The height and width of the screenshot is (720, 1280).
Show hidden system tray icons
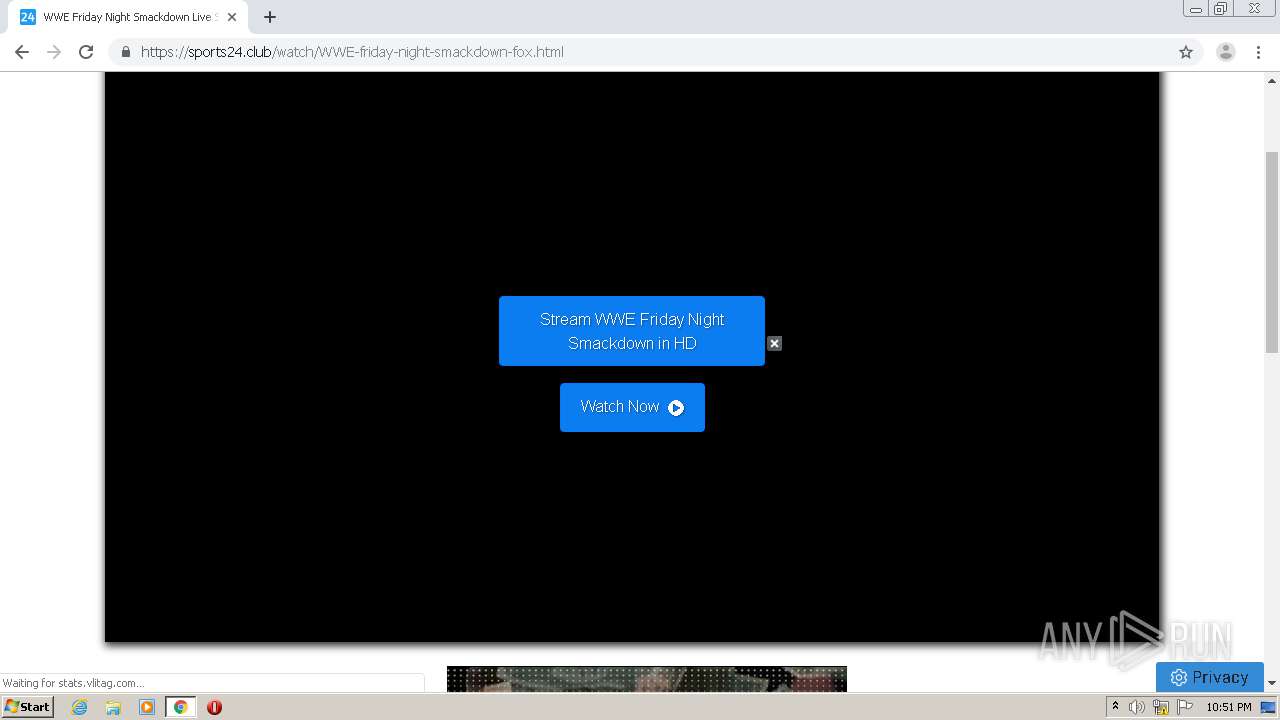(x=1115, y=707)
